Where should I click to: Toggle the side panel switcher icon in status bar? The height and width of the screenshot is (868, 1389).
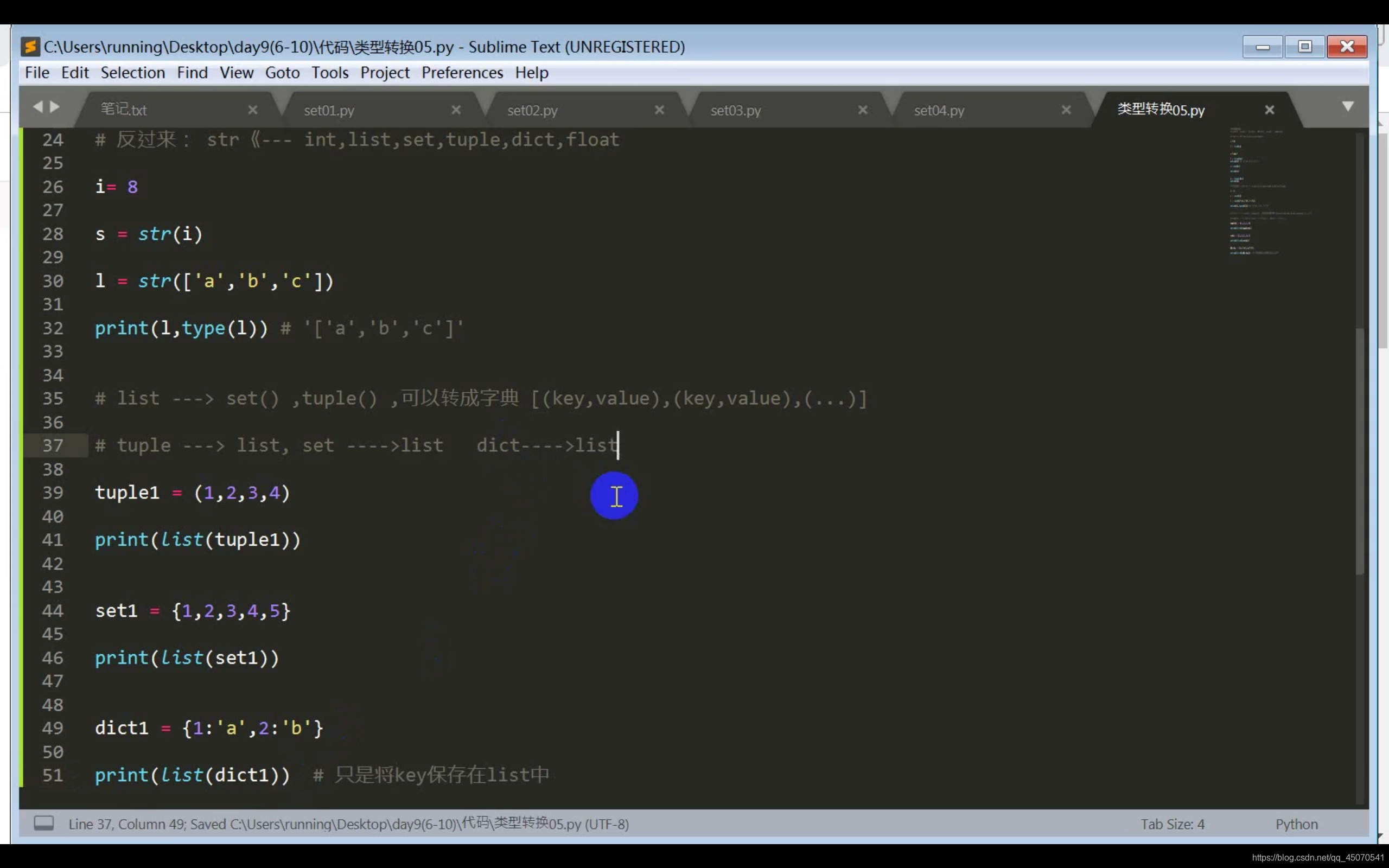click(x=43, y=823)
